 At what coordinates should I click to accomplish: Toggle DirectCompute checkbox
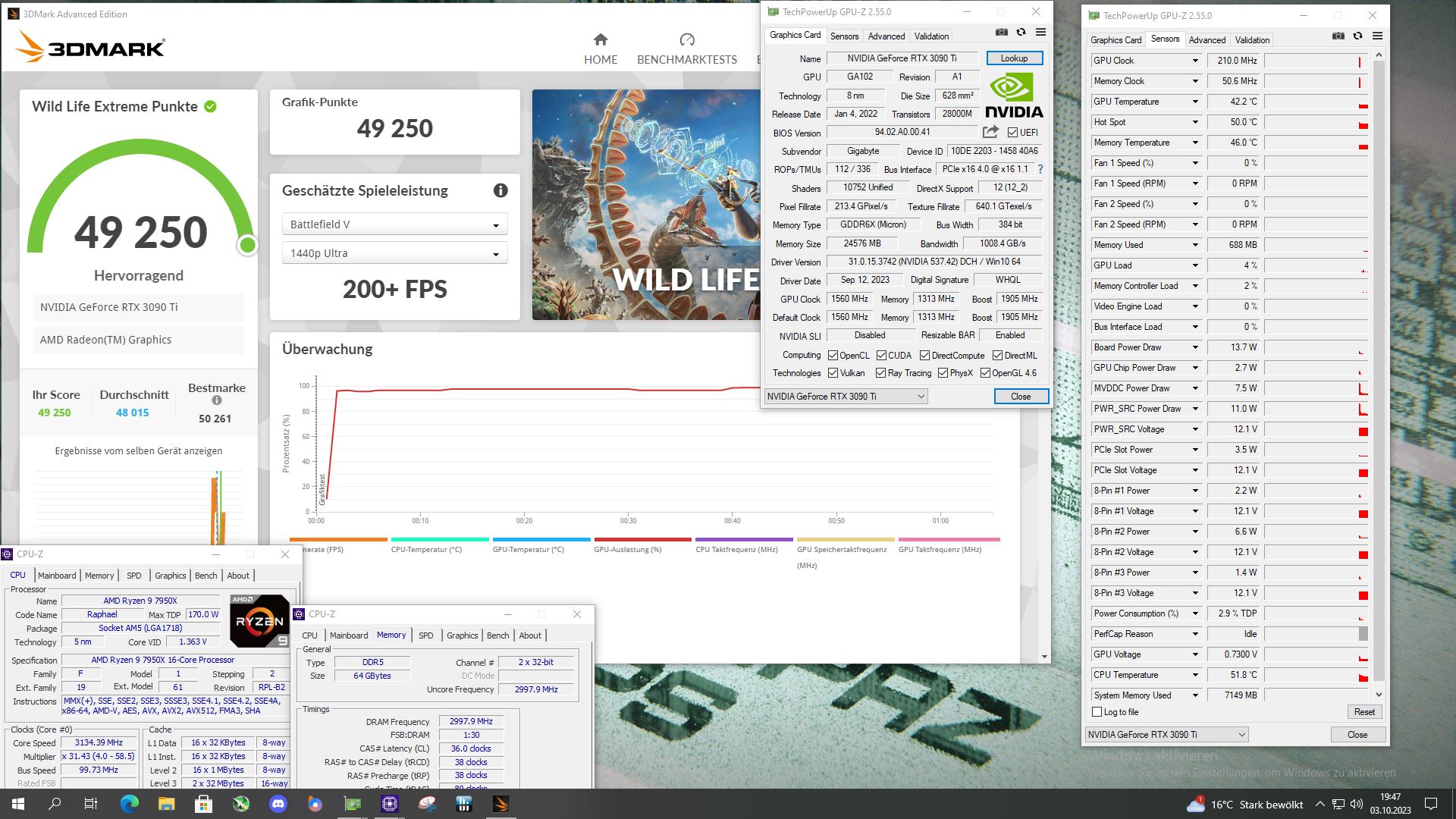tap(924, 356)
